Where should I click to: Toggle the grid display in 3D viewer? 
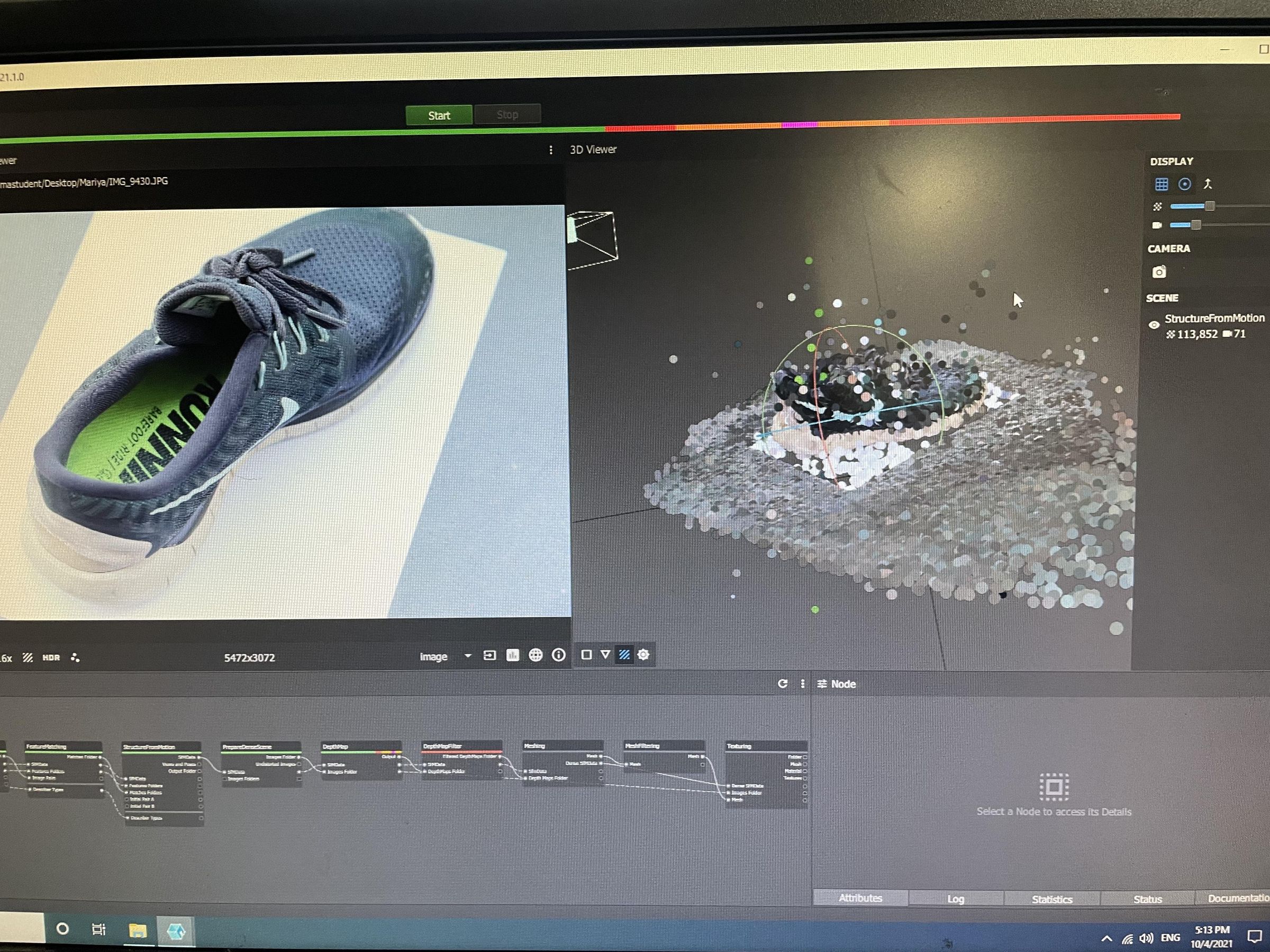(1162, 184)
